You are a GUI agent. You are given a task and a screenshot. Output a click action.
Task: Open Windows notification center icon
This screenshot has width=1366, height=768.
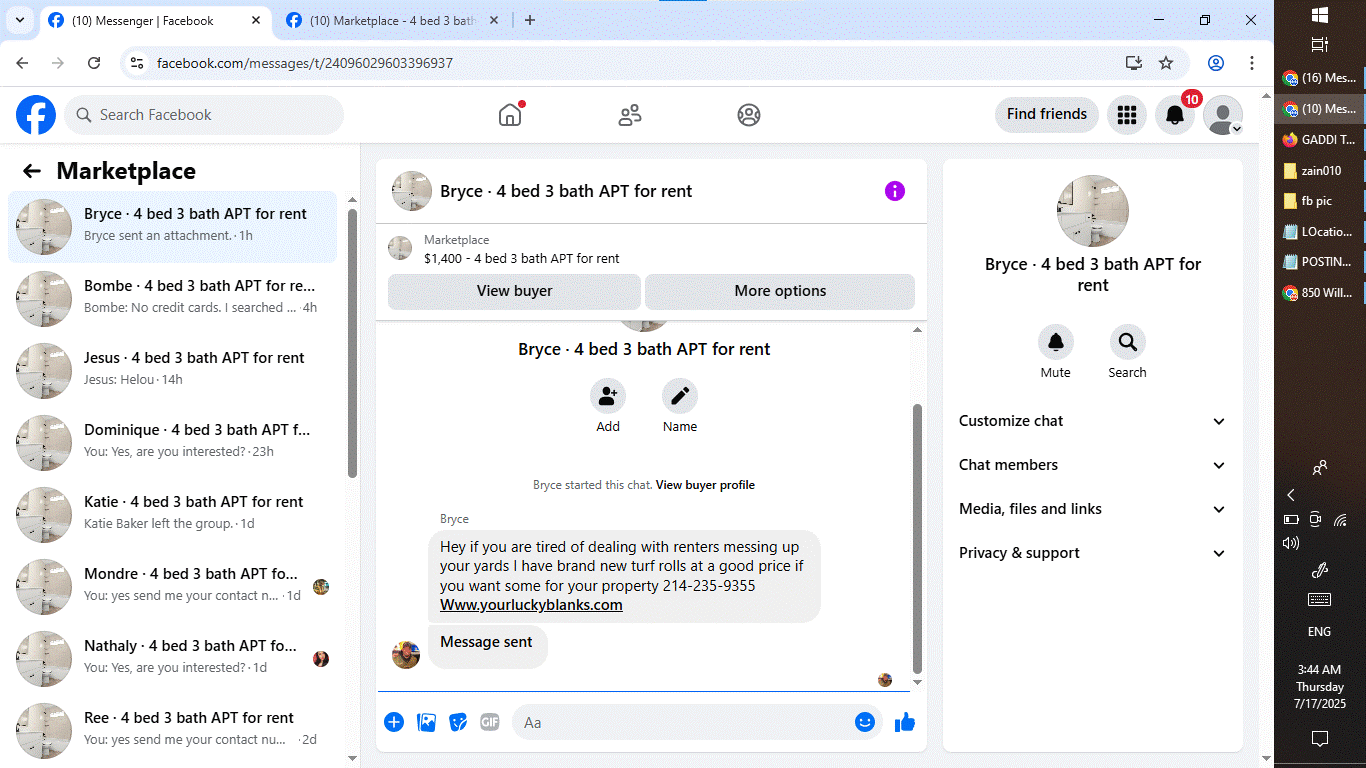(x=1319, y=739)
